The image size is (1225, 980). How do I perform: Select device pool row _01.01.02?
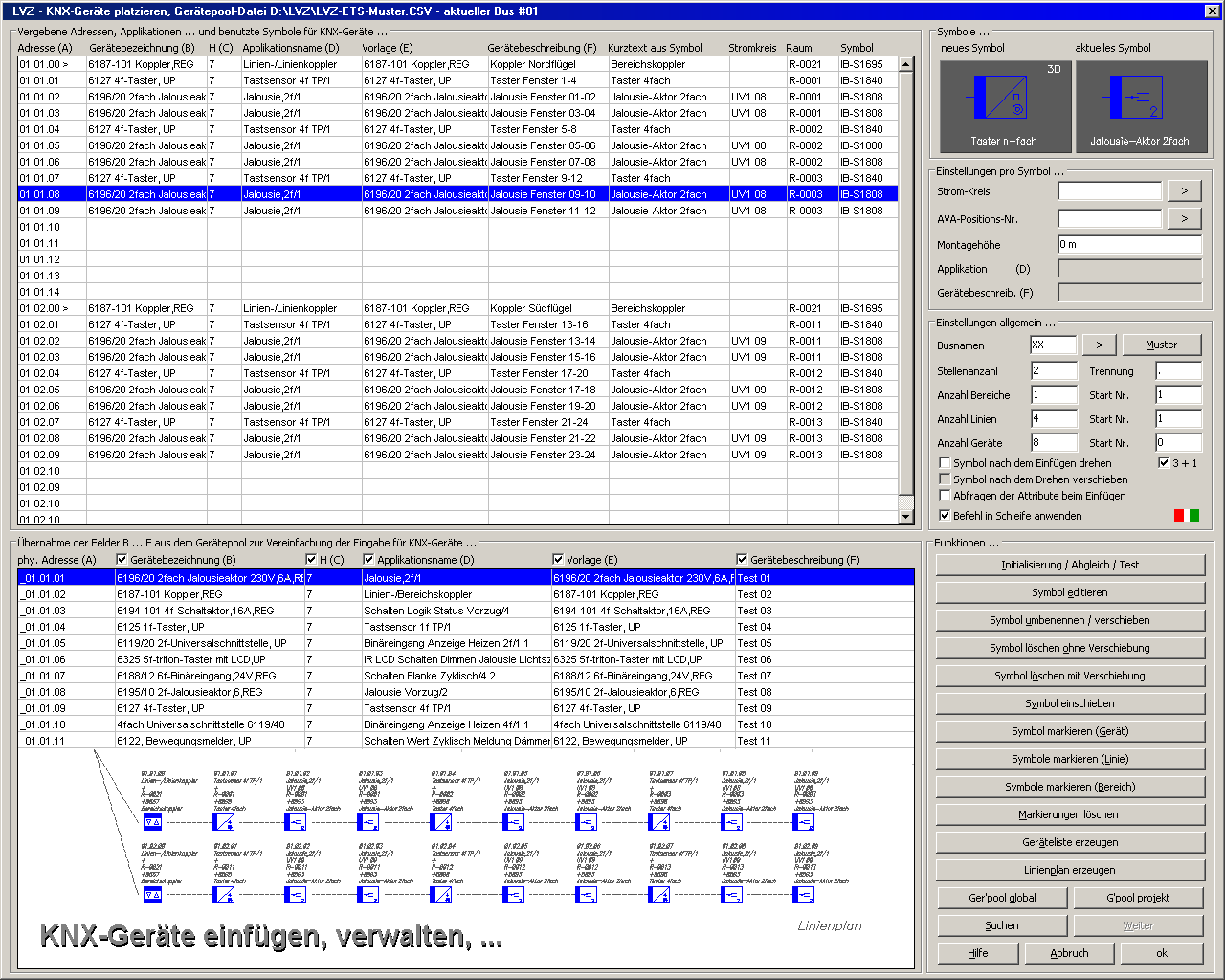(466, 594)
